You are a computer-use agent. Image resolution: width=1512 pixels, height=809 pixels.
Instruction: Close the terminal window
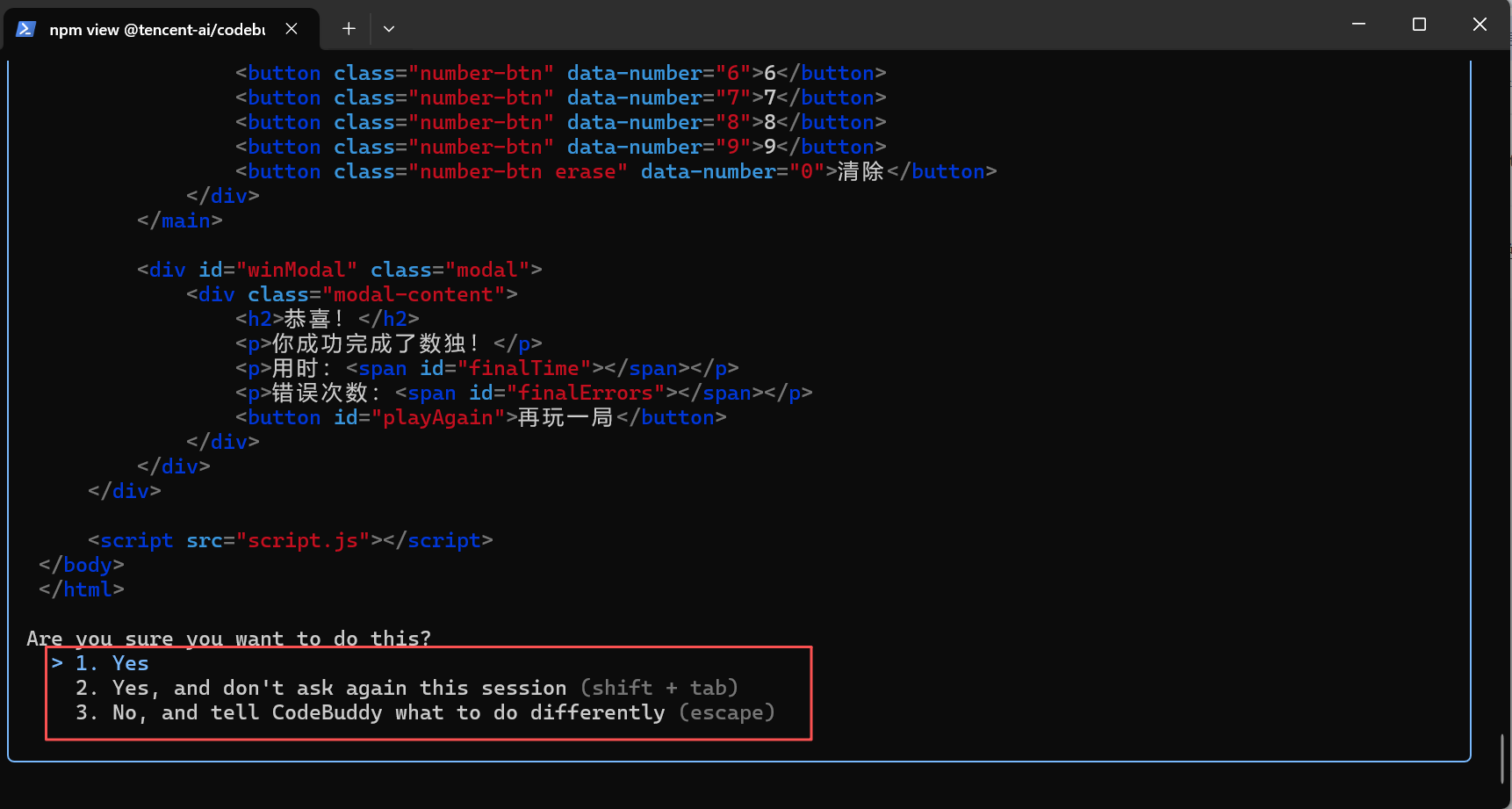point(1480,25)
